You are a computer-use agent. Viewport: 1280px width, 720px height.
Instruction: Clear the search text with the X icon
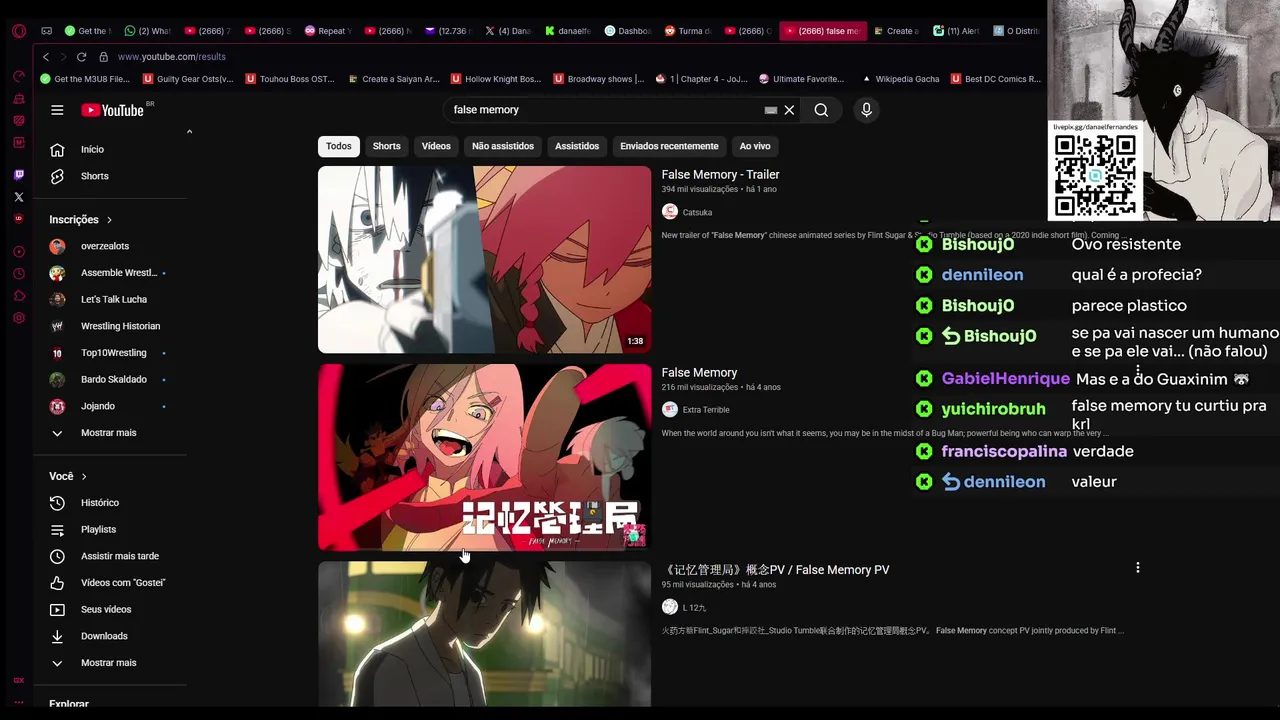click(x=789, y=110)
